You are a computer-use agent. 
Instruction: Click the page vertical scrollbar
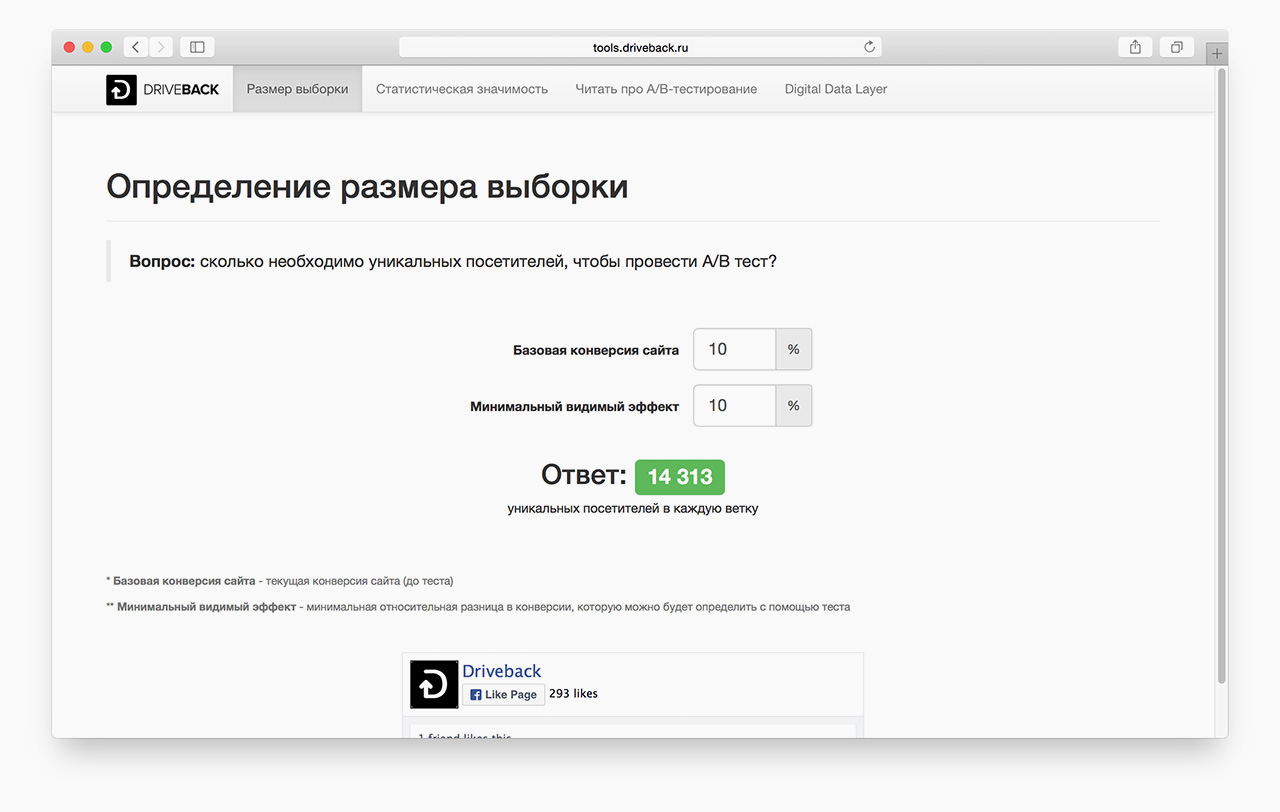1221,375
